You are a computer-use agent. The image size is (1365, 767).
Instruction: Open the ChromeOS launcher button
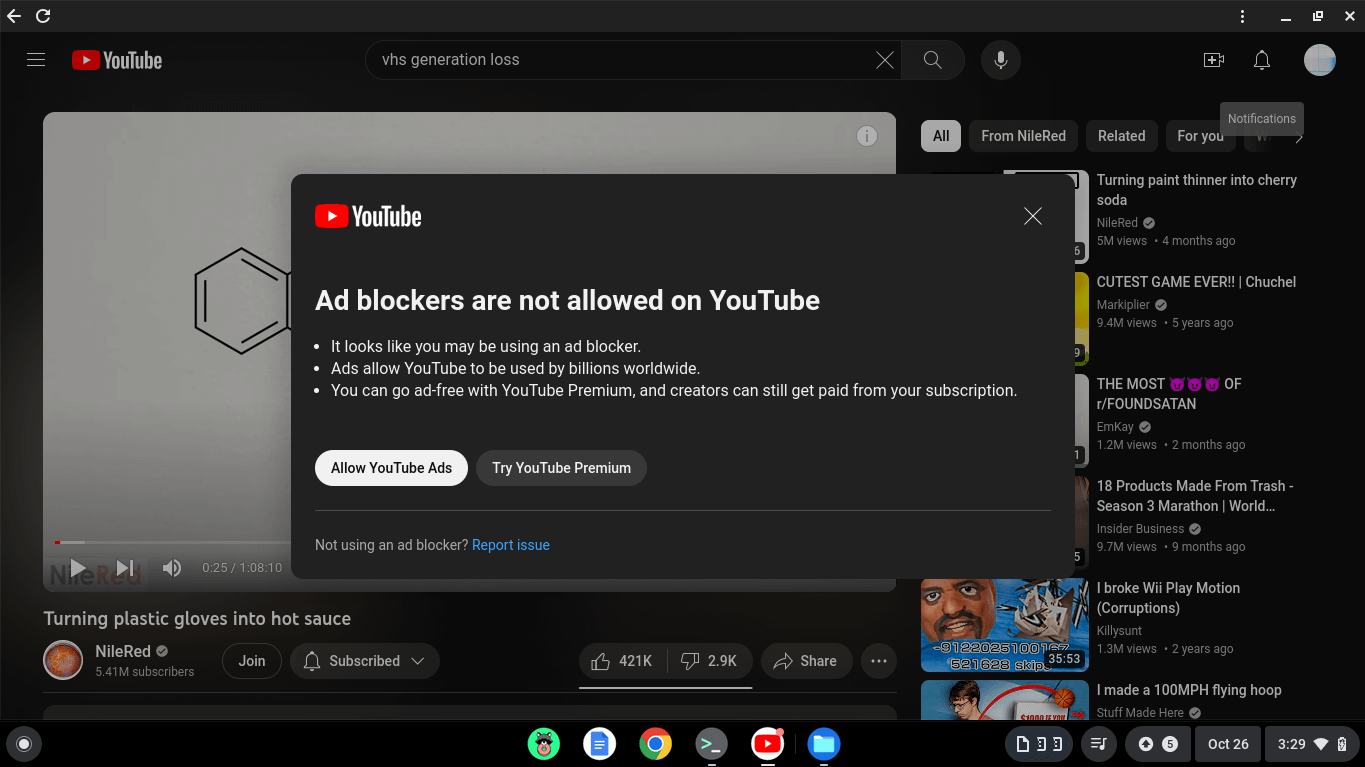coord(24,744)
